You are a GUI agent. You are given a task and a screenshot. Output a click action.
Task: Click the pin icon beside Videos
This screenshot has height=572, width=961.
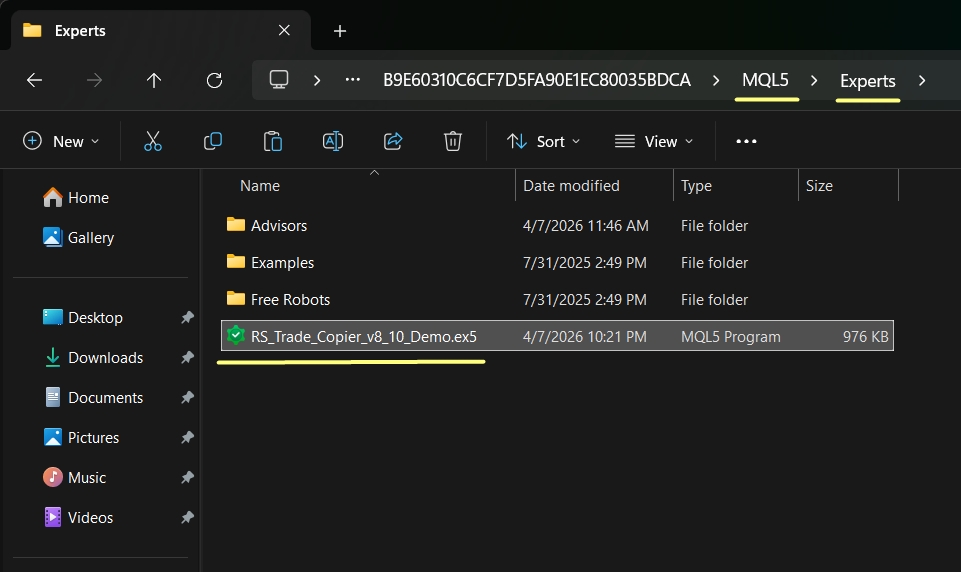188,517
